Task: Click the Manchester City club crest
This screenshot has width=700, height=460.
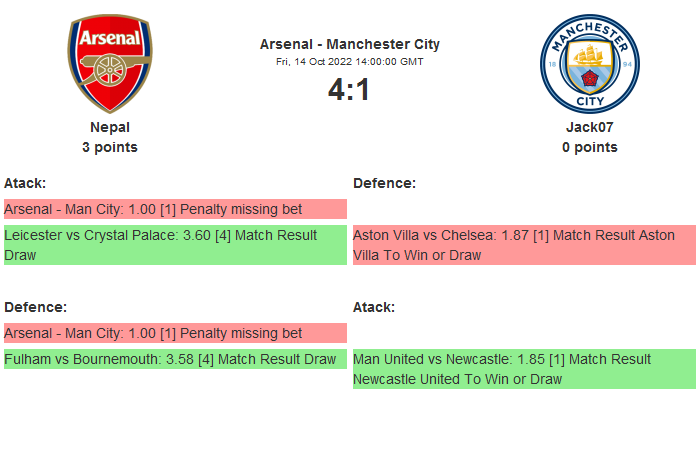Action: pyautogui.click(x=589, y=64)
